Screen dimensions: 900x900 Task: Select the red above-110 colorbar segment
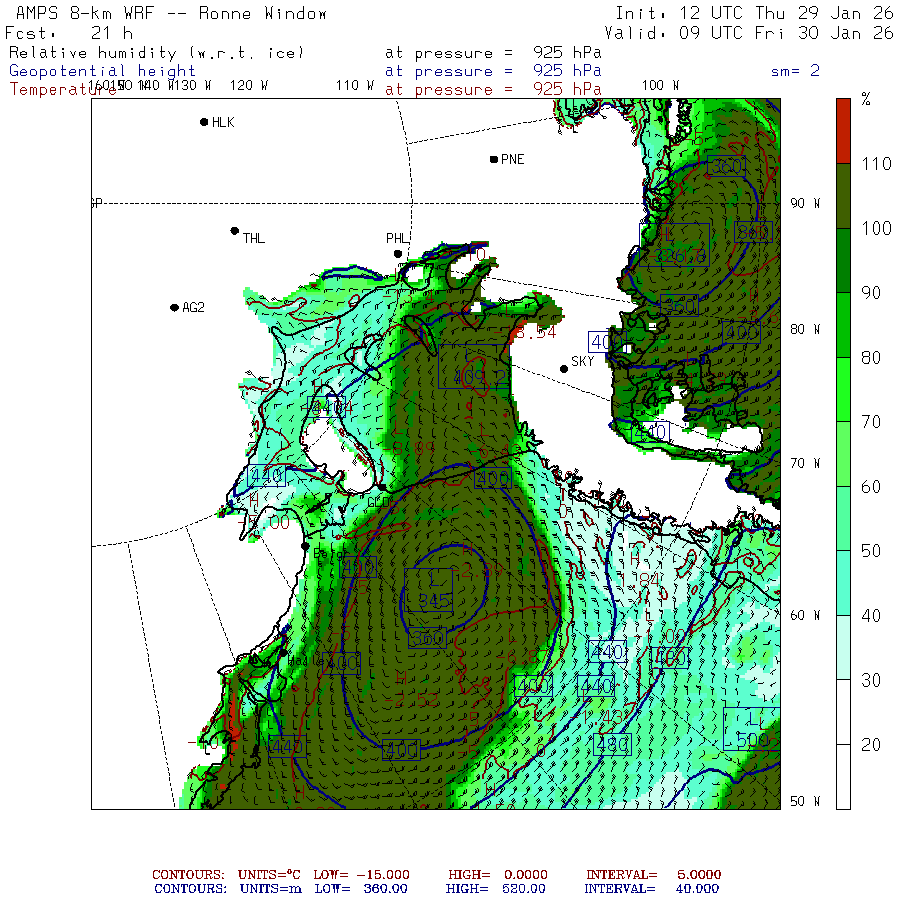tap(843, 131)
